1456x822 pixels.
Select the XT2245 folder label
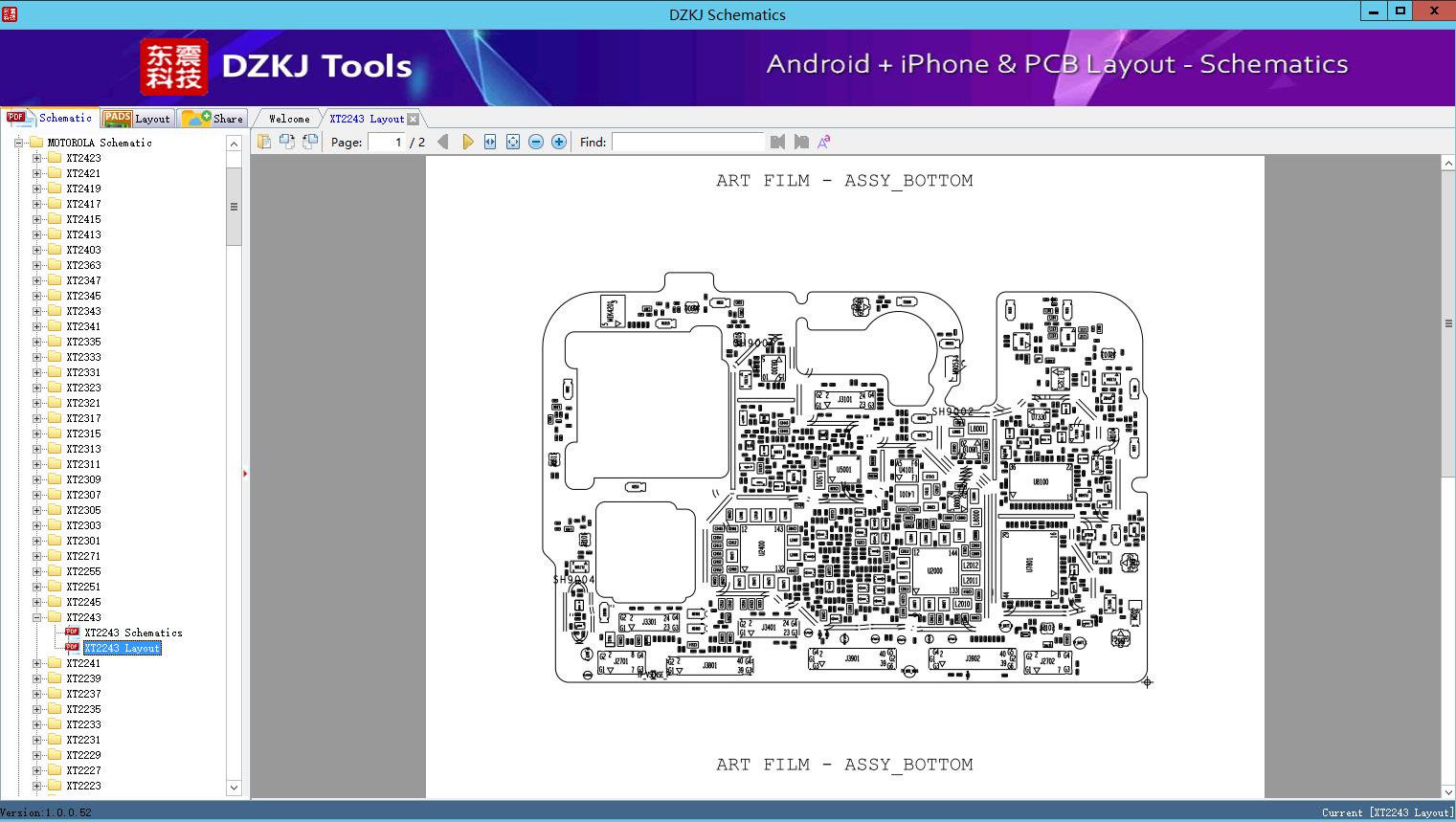(83, 602)
